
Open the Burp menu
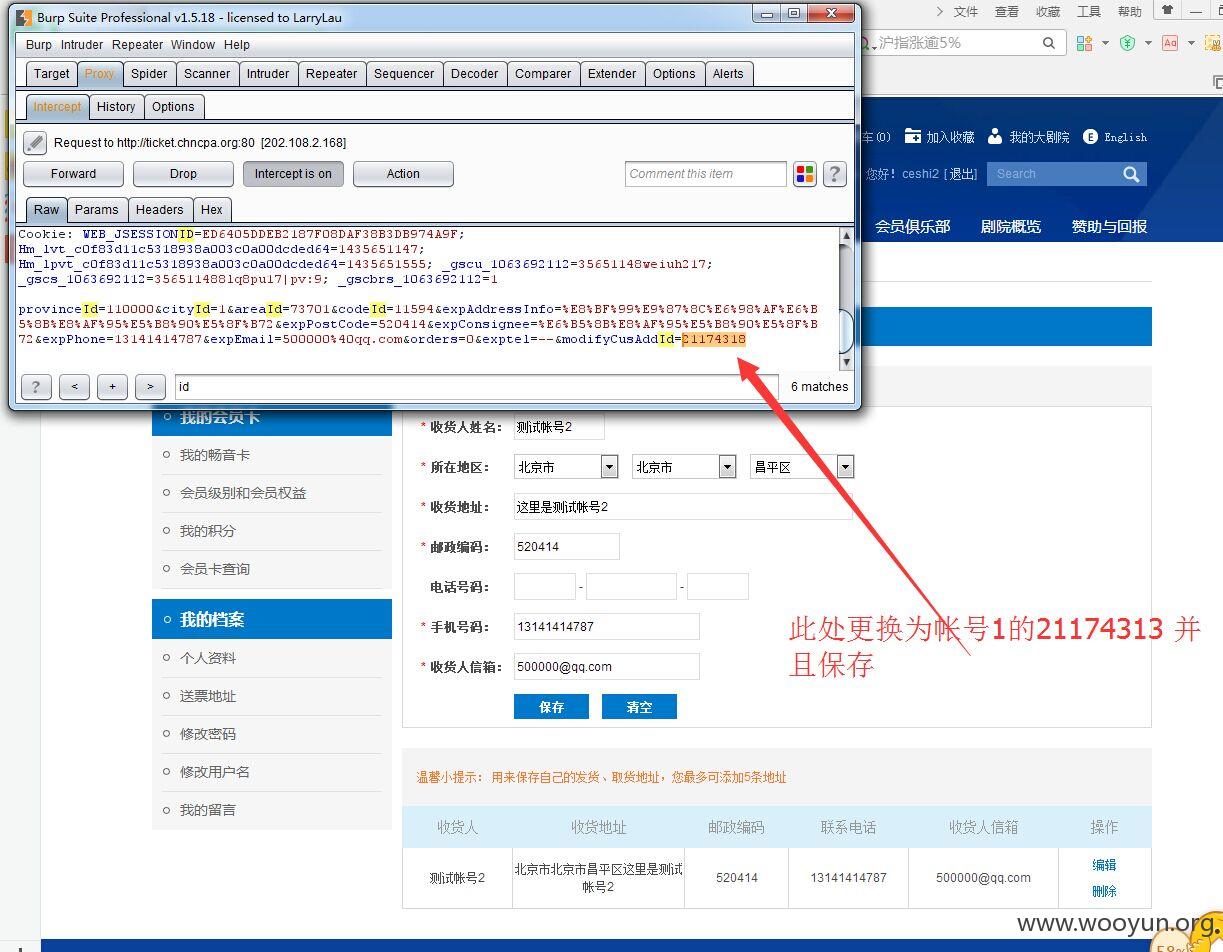tap(39, 45)
